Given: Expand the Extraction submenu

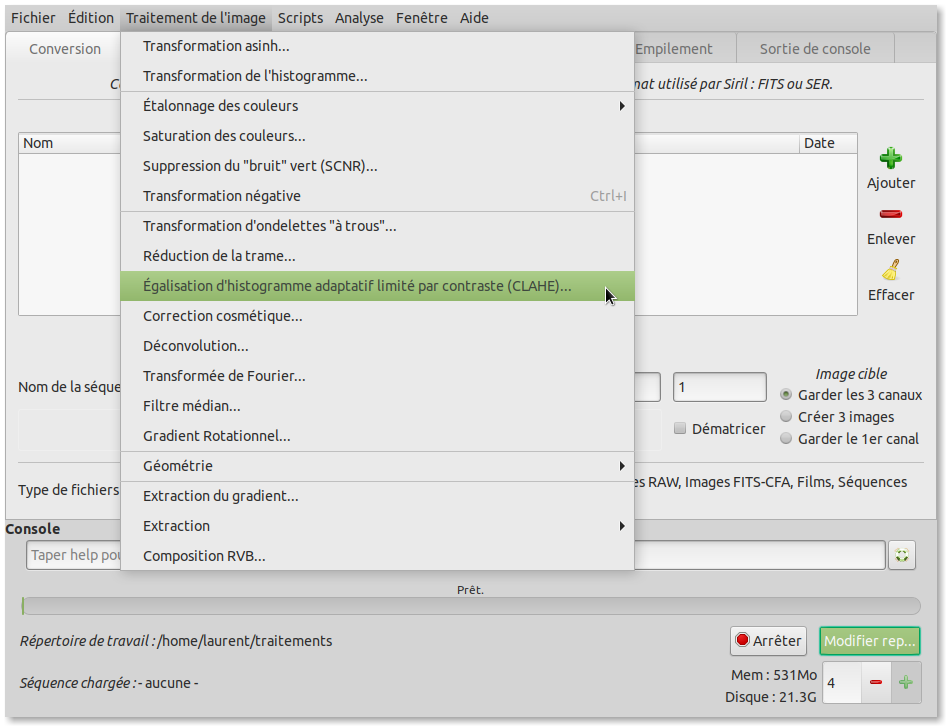Looking at the screenshot, I should [377, 526].
